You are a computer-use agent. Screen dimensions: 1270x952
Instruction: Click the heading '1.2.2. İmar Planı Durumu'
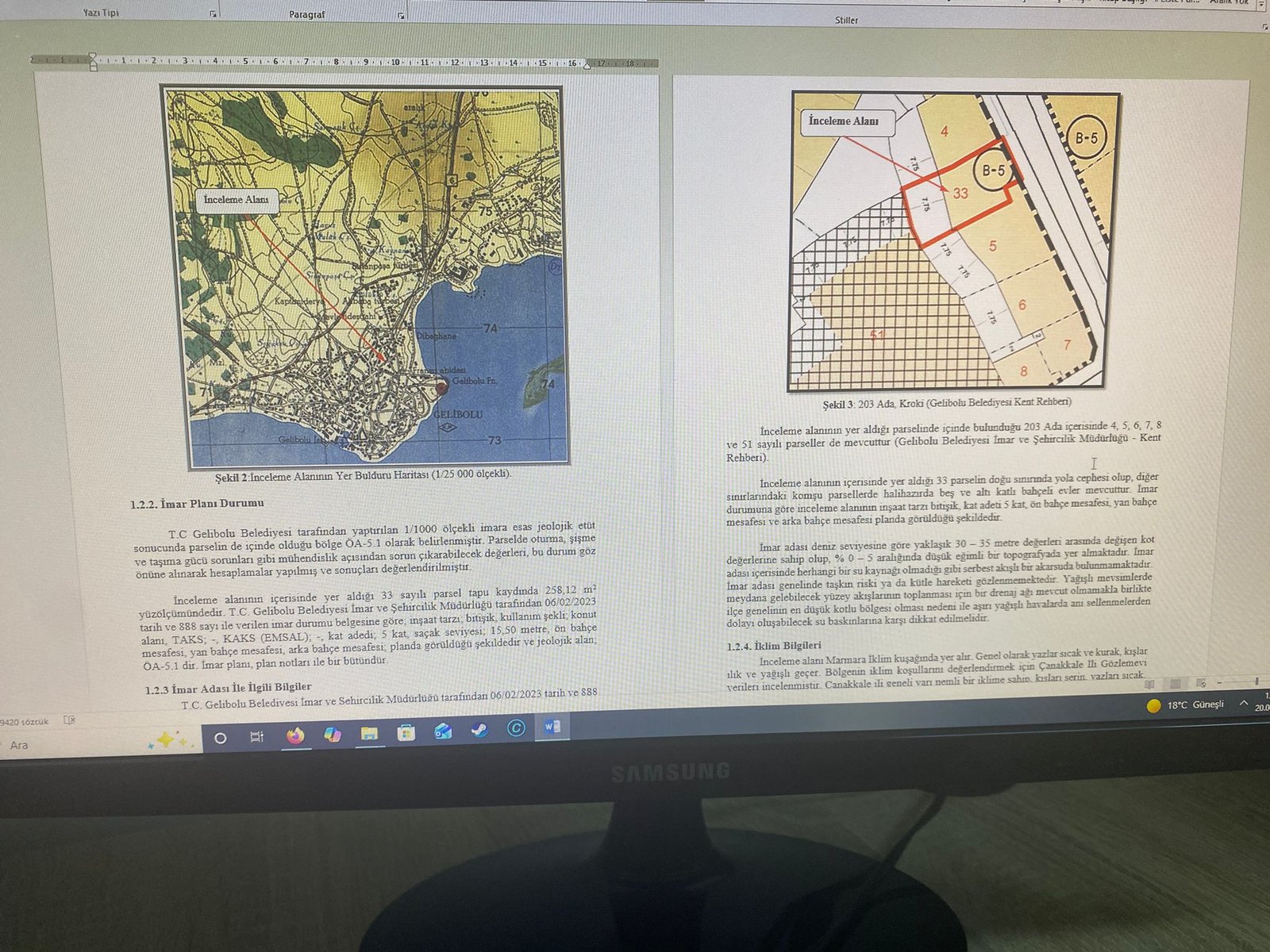(198, 503)
